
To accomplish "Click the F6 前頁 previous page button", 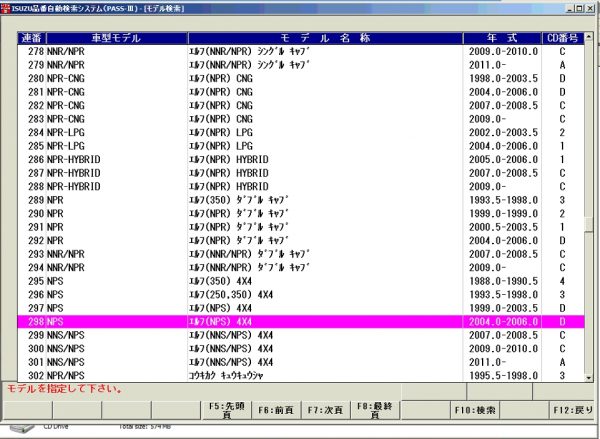I will pyautogui.click(x=276, y=410).
